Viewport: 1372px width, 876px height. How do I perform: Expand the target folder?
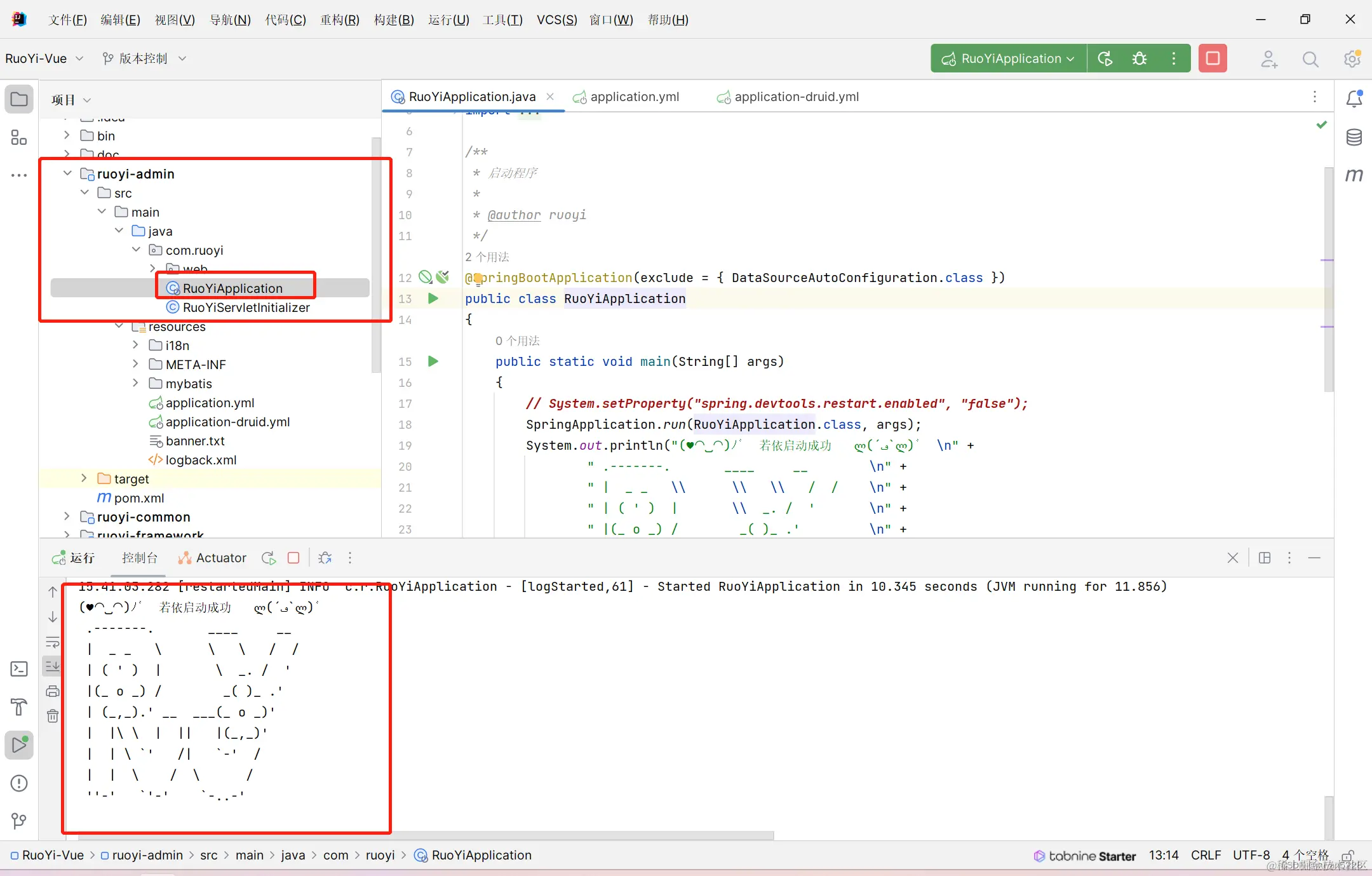click(84, 478)
